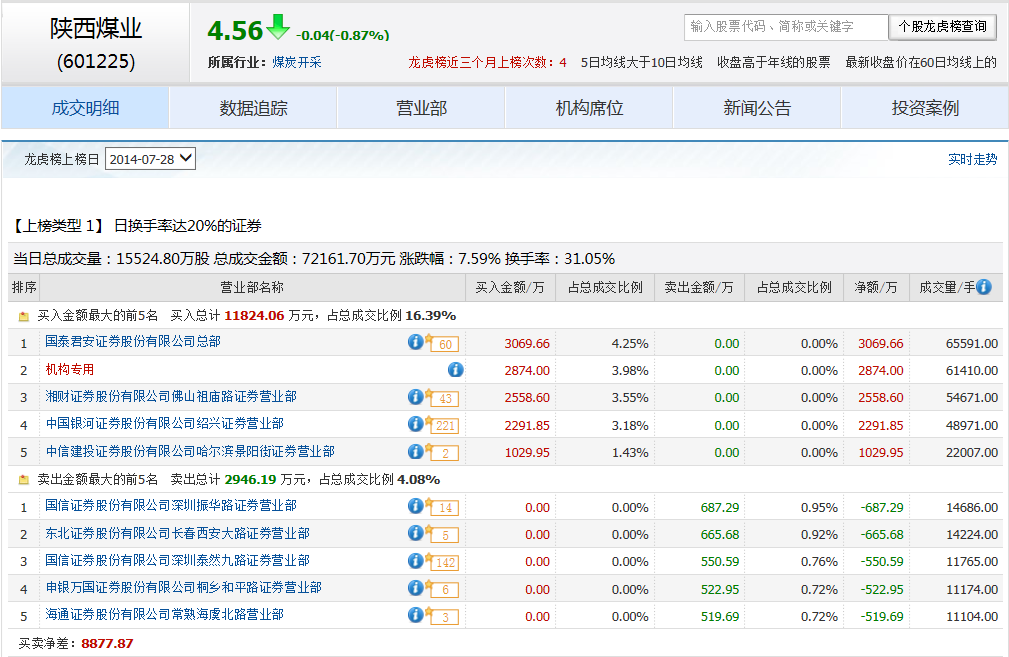Switch to 成交明细 tab
The width and height of the screenshot is (1009, 657).
click(85, 108)
